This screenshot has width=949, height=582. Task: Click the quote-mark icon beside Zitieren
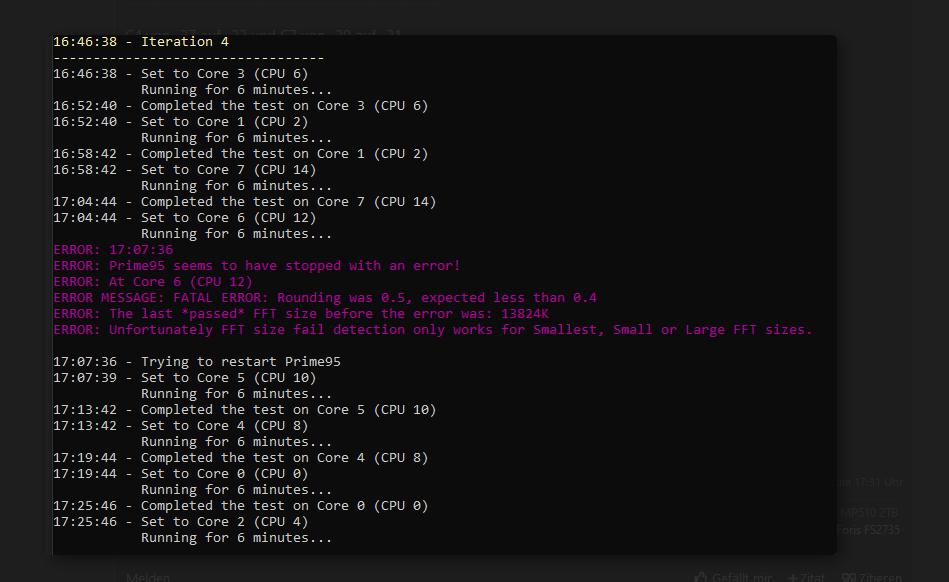tap(849, 577)
